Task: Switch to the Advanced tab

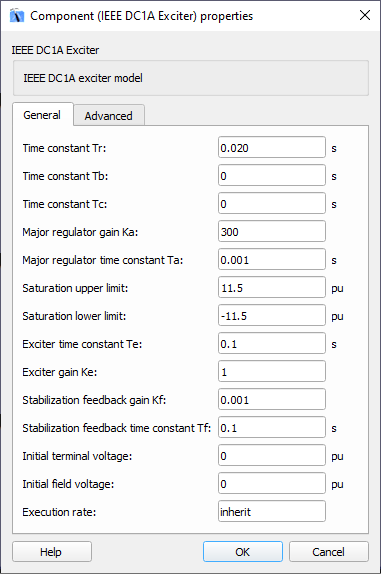Action: [x=109, y=116]
